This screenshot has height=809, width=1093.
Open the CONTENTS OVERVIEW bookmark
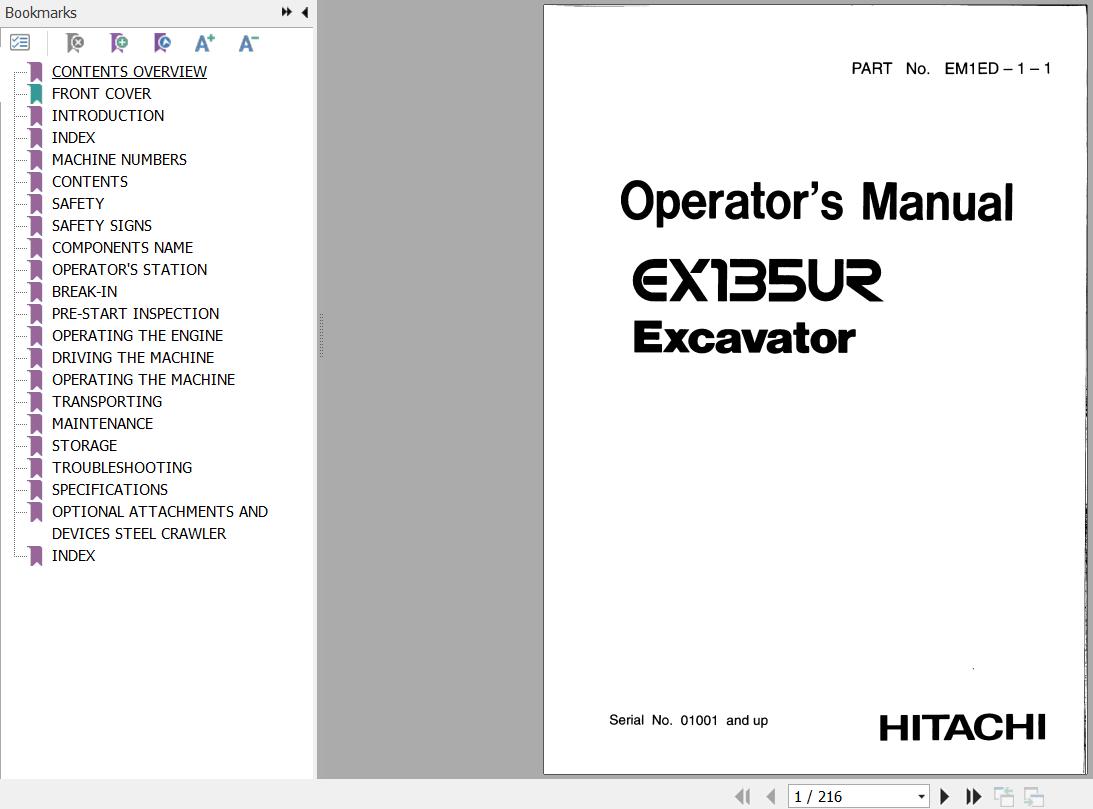click(x=129, y=71)
